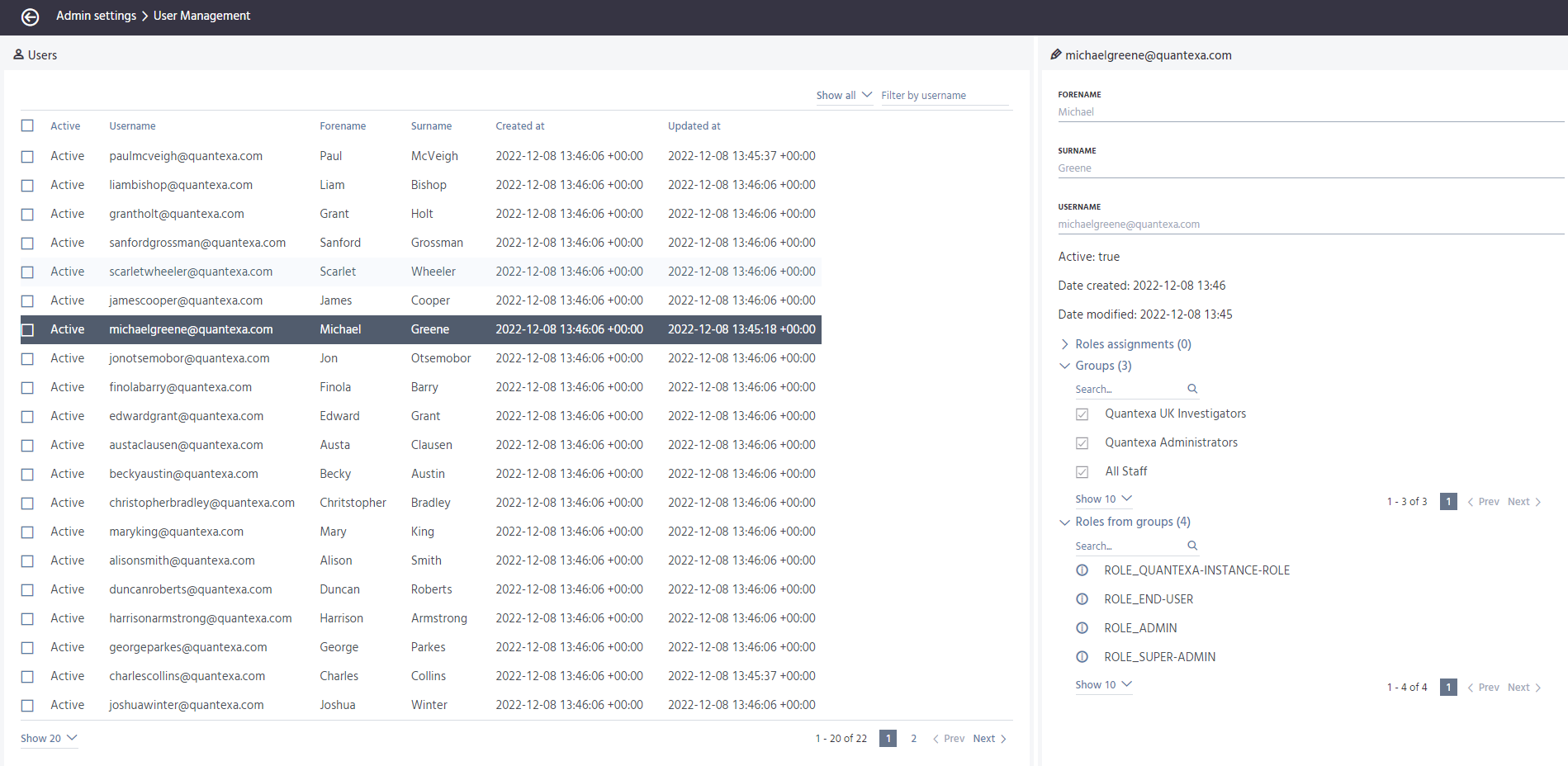Select User Management in the breadcrumb
The width and height of the screenshot is (1568, 766).
201,15
